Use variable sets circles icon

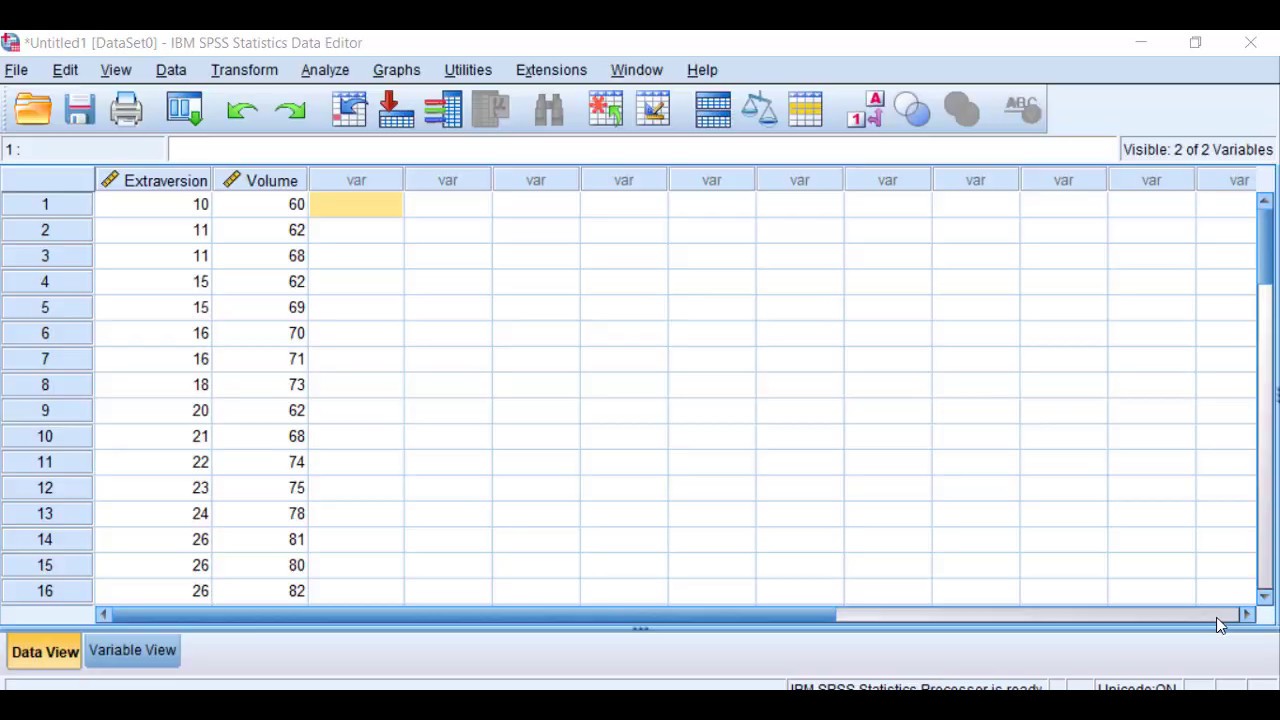[x=912, y=109]
